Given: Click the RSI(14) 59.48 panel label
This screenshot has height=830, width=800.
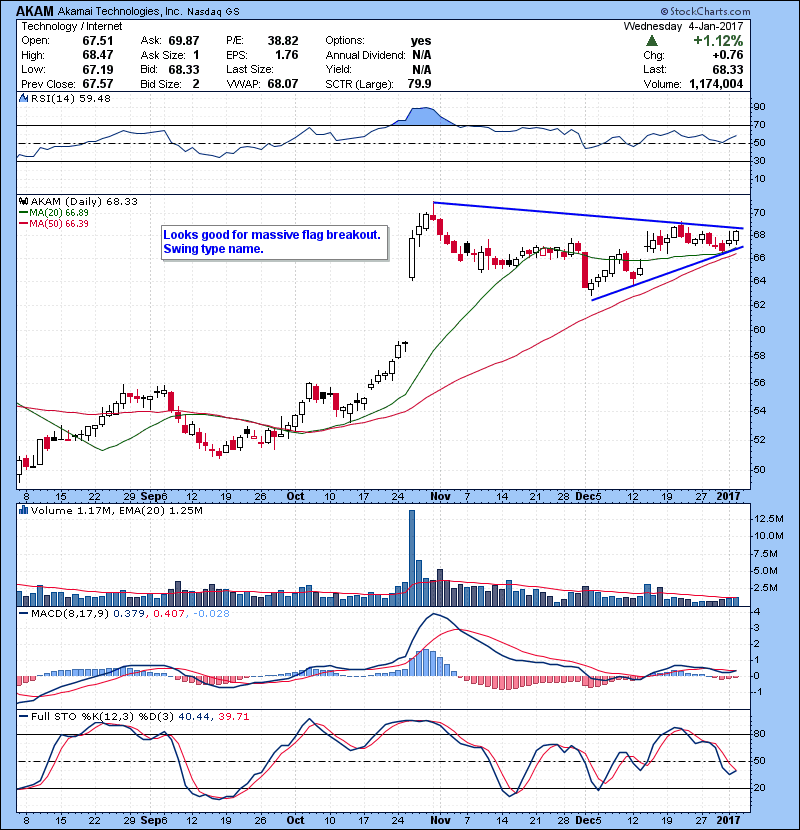Looking at the screenshot, I should [x=70, y=98].
